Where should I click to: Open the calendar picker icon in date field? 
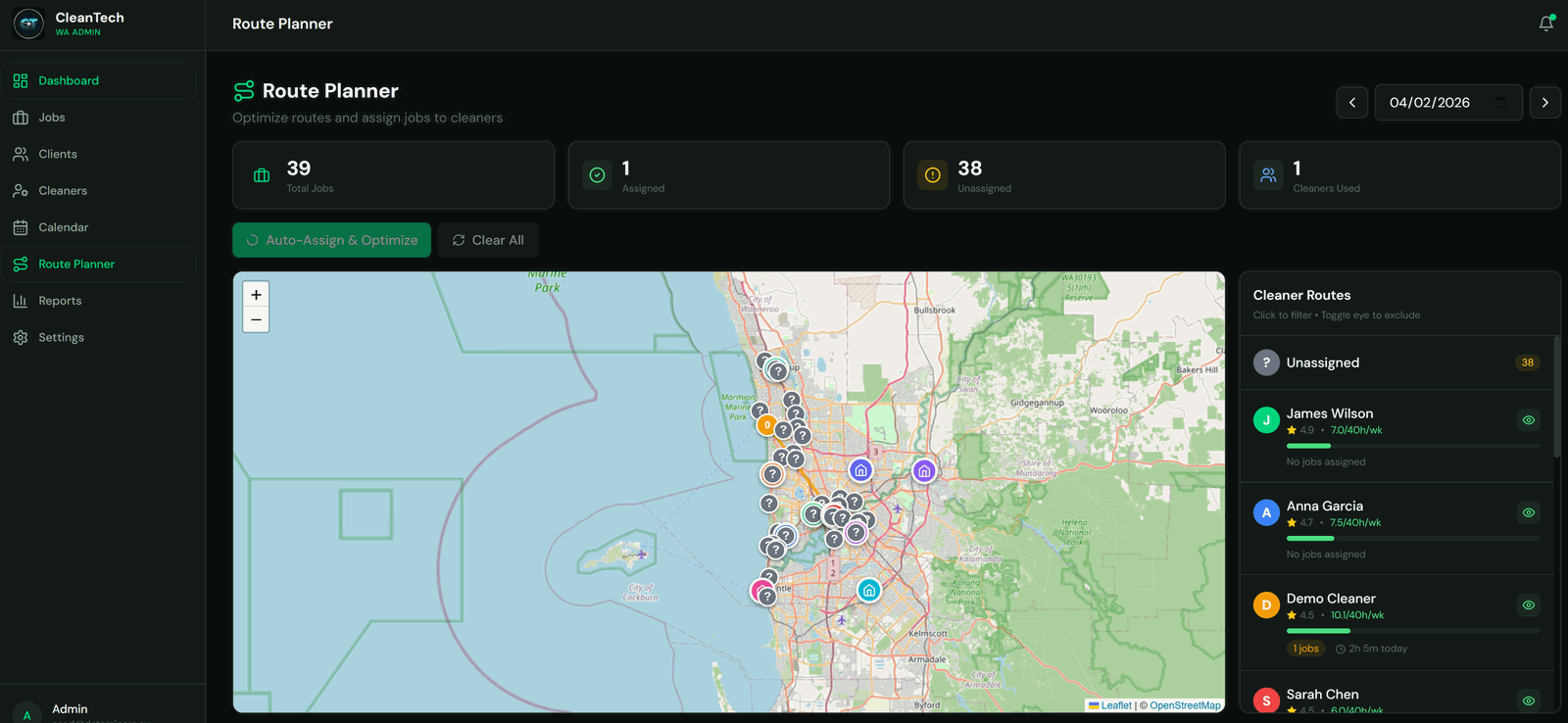1500,103
